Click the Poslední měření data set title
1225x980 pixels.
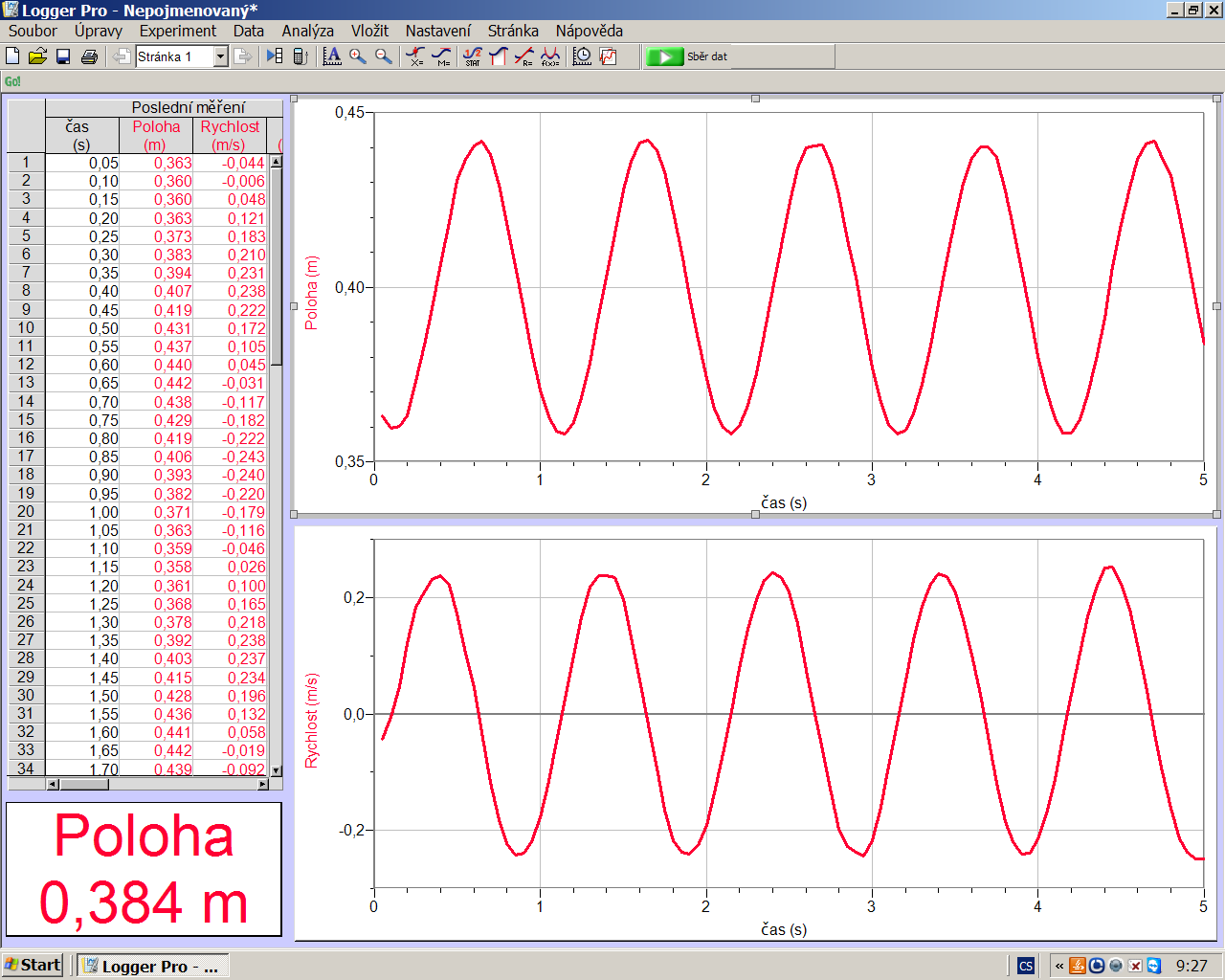point(189,107)
